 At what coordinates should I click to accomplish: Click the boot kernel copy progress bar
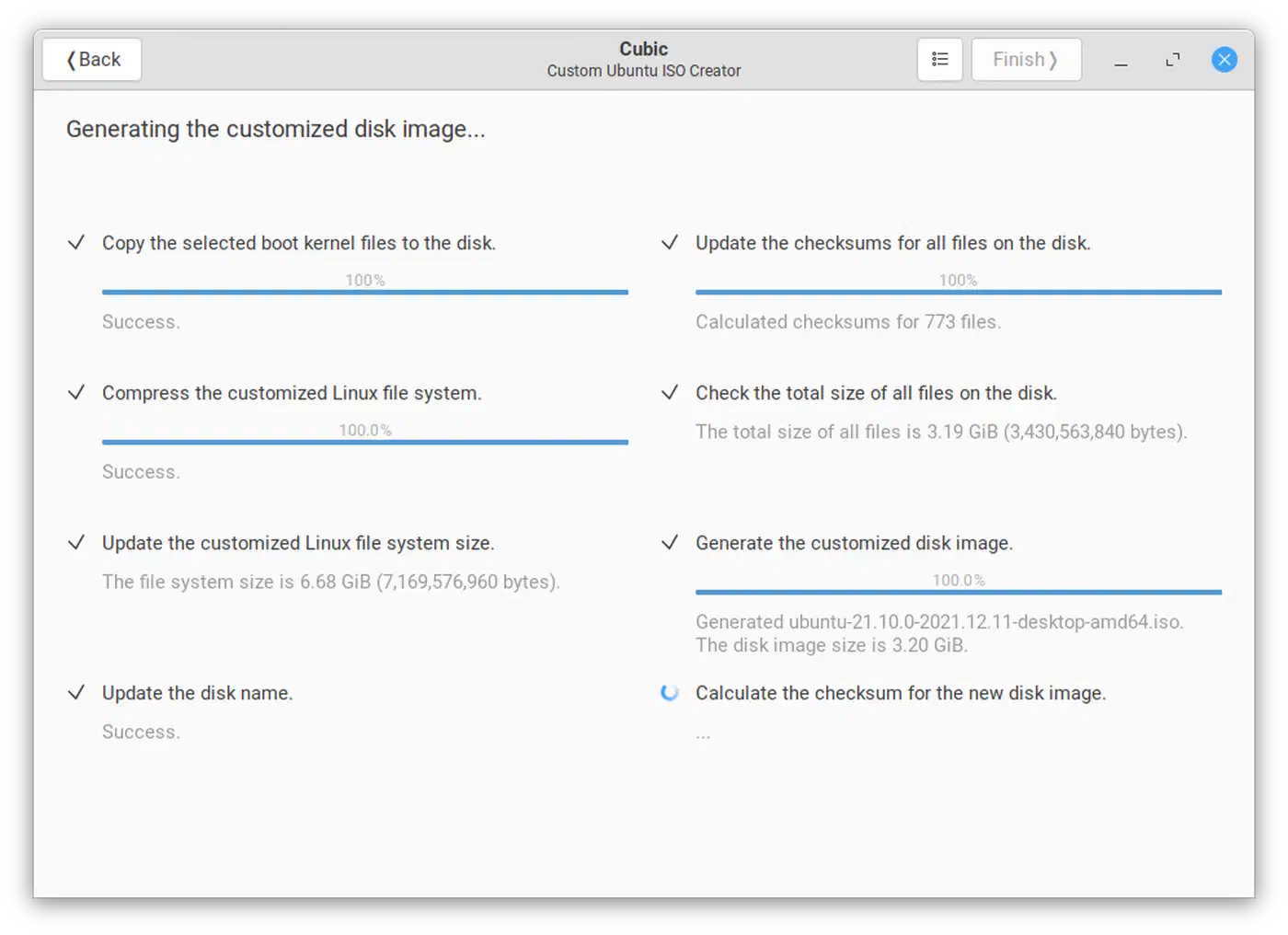tap(365, 292)
